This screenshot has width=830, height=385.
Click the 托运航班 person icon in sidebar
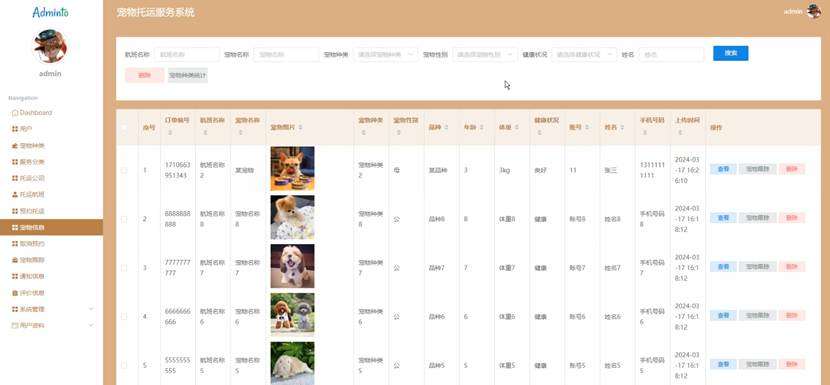pyautogui.click(x=15, y=194)
